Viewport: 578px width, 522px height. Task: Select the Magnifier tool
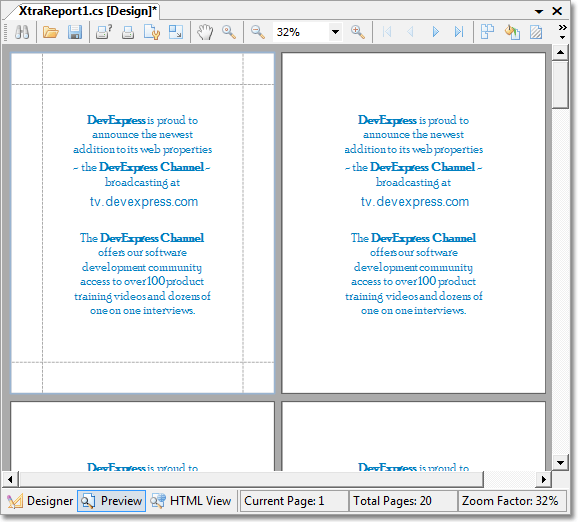[x=229, y=32]
